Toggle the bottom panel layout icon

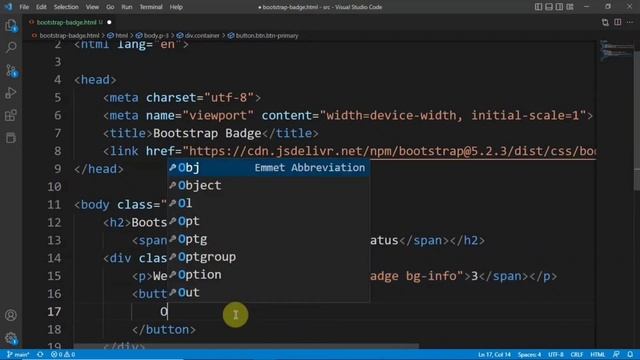[x=549, y=7]
